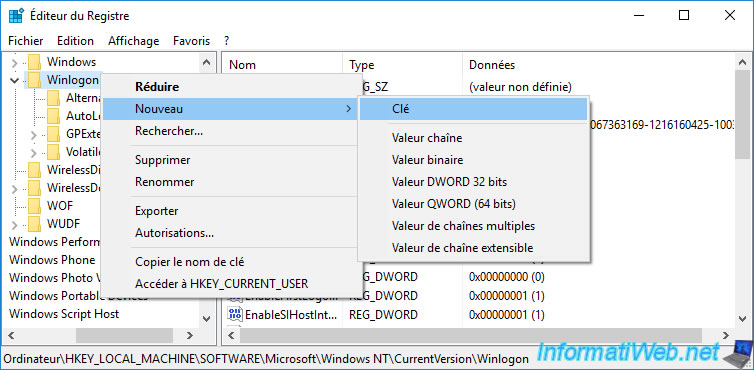The width and height of the screenshot is (754, 370).
Task: Choose Supprimer in context menu
Action: point(231,160)
